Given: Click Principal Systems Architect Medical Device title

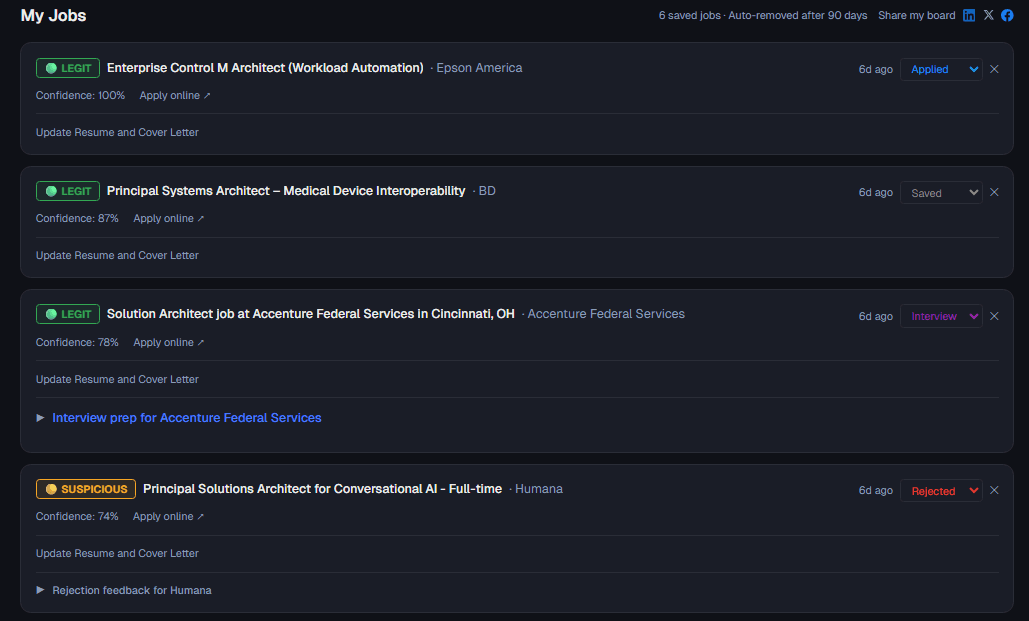Looking at the screenshot, I should click(x=286, y=191).
